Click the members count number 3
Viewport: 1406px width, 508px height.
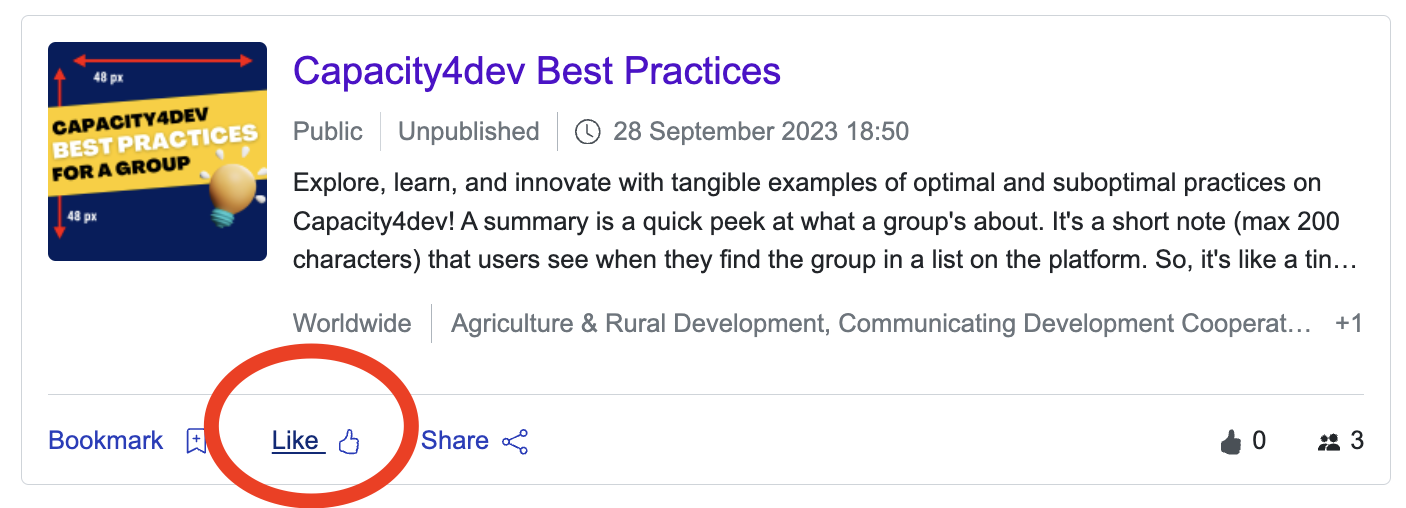(1356, 441)
